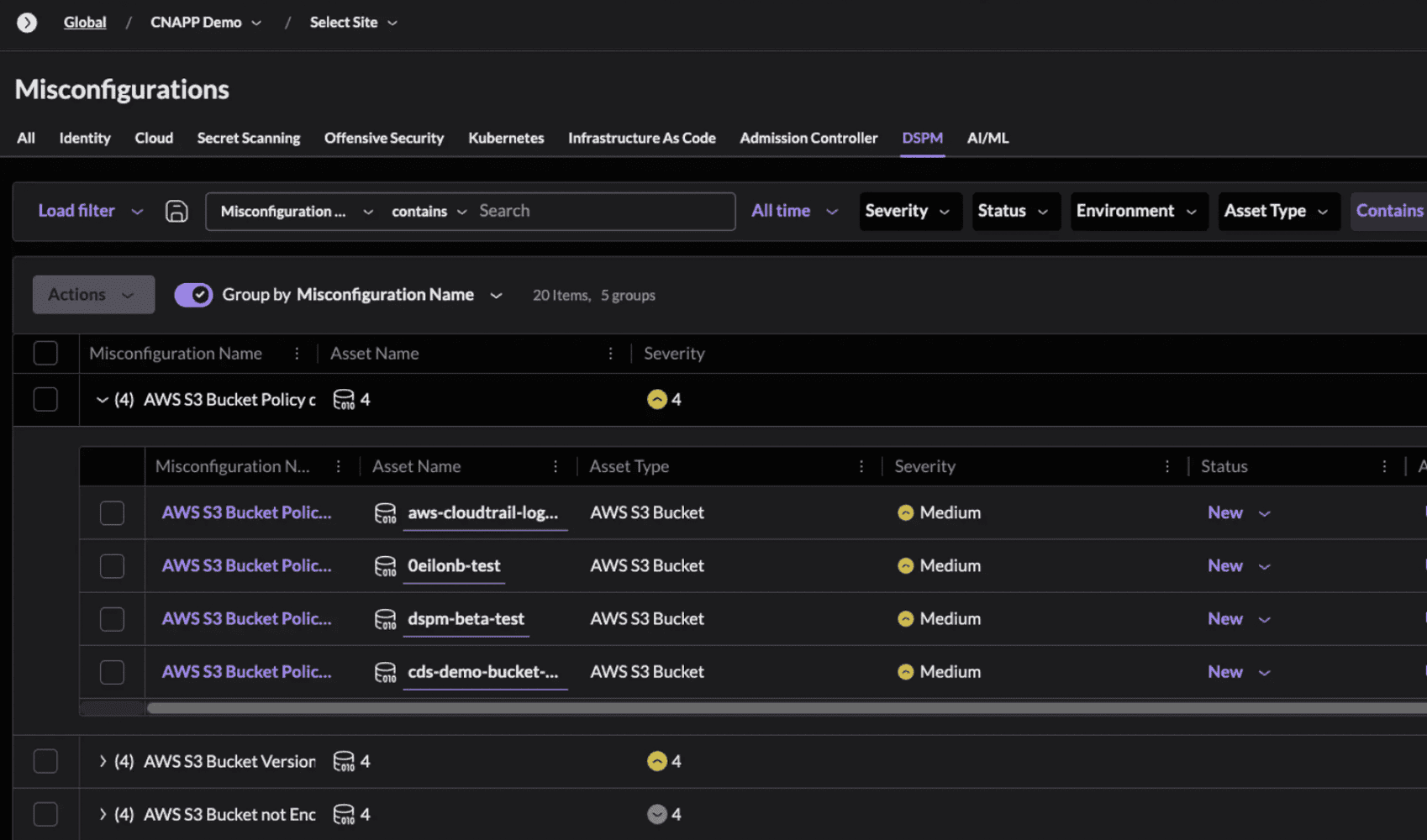1427x840 pixels.
Task: Open misconfiguration link for dspm-beta-test row
Action: (246, 618)
